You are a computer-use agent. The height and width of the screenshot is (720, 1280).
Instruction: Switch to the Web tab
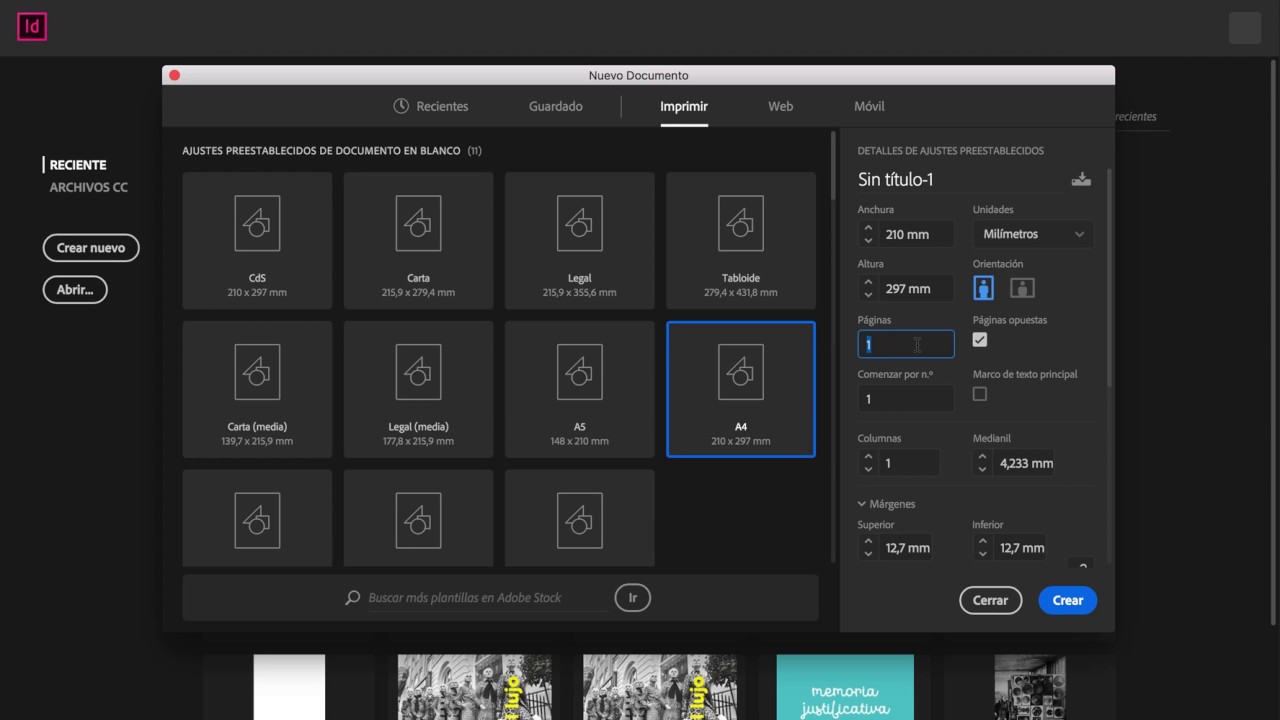tap(780, 106)
